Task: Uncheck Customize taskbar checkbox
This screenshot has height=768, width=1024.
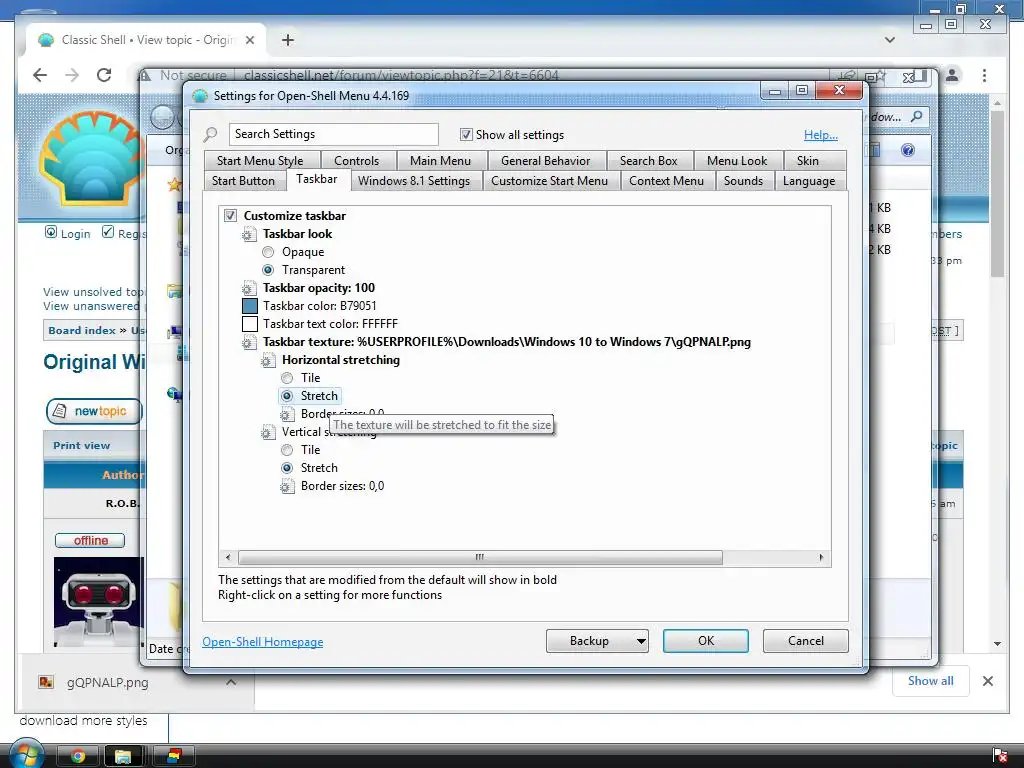Action: (x=231, y=216)
